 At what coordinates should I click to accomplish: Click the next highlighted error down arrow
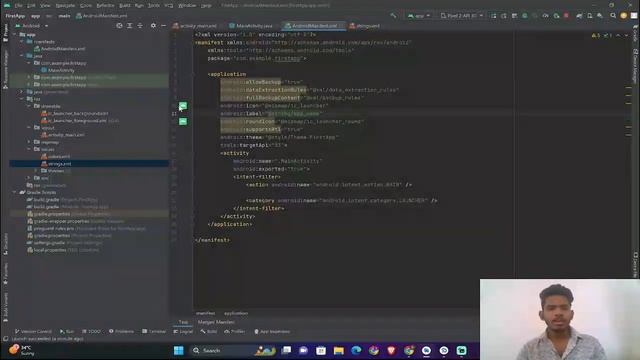coord(626,36)
